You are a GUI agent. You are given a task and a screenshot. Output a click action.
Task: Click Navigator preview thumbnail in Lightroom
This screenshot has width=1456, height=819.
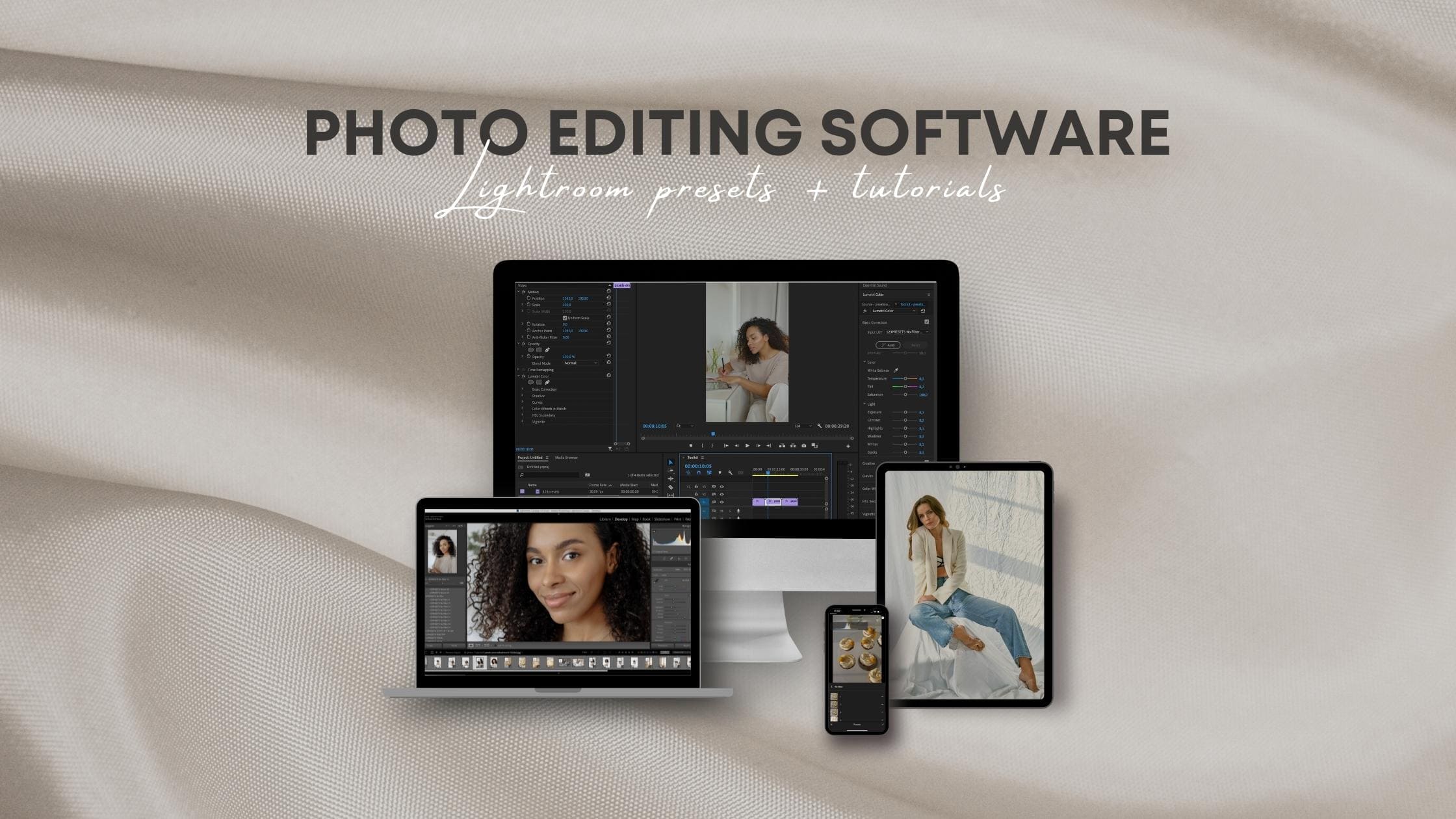(442, 551)
